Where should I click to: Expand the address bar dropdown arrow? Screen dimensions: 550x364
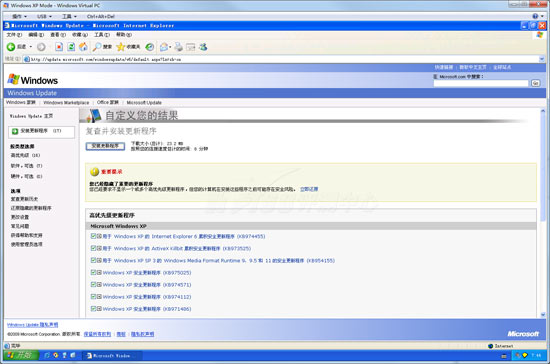(x=542, y=59)
